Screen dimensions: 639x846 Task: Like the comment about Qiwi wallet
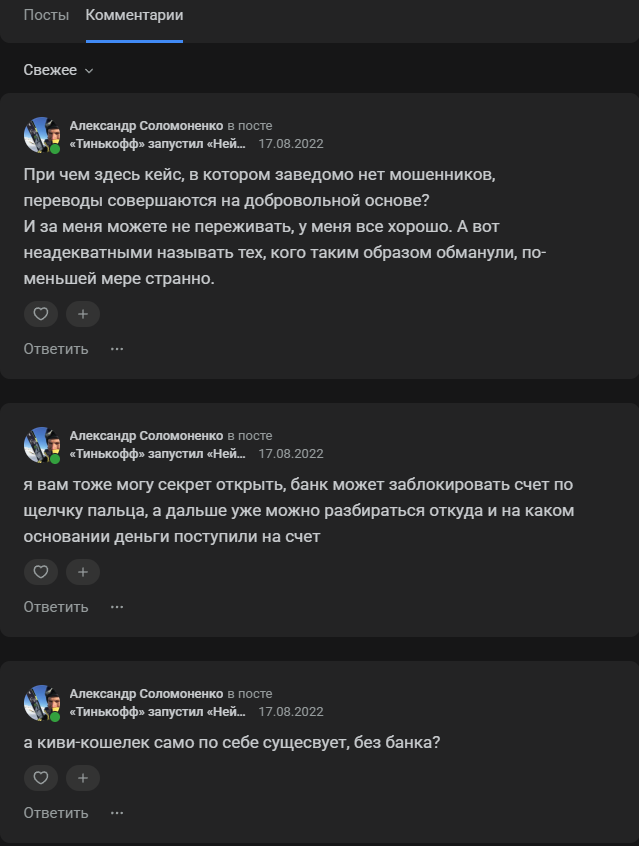coord(41,778)
